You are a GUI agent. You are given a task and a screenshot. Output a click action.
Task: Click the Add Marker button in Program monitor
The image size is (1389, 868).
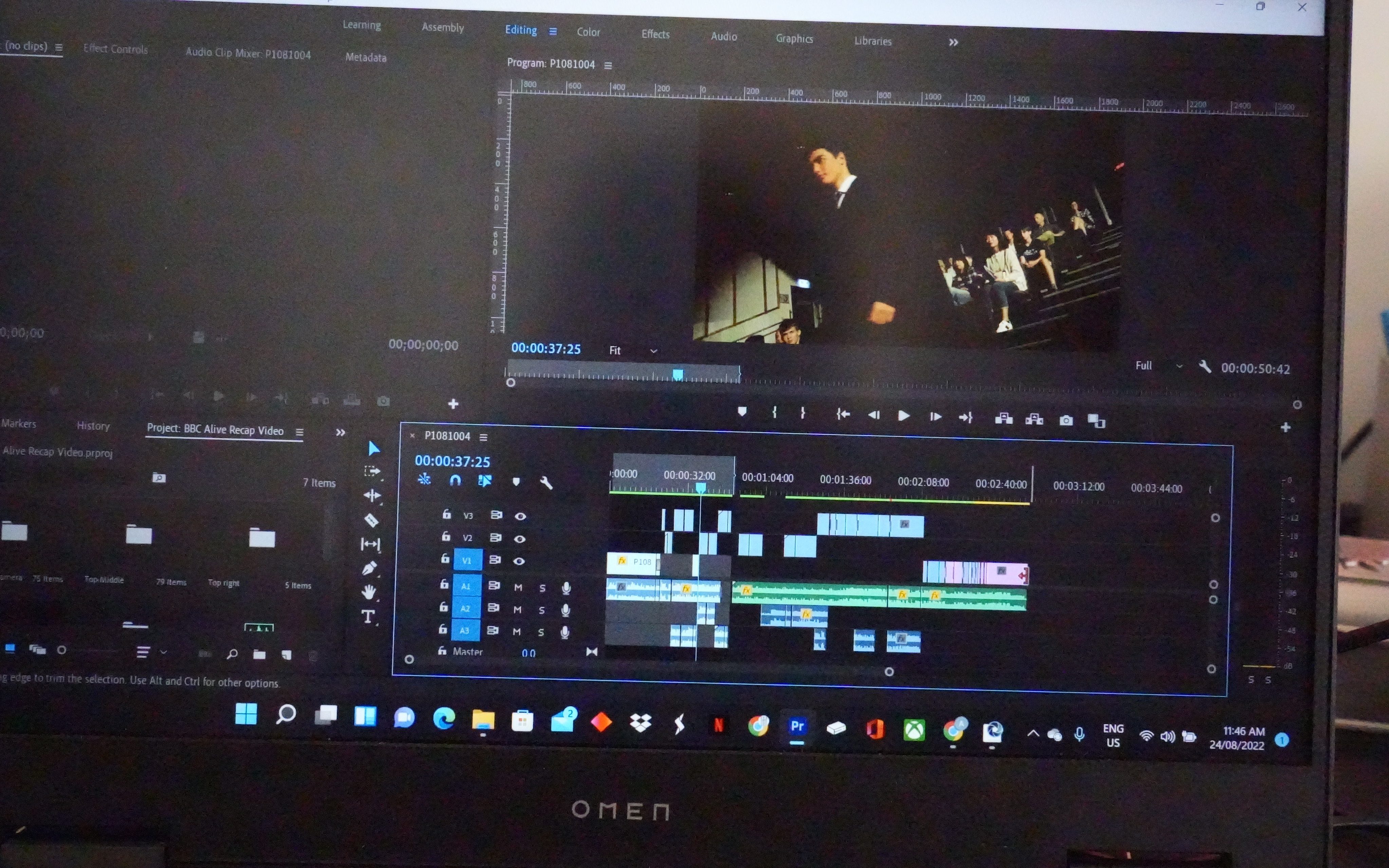click(742, 412)
